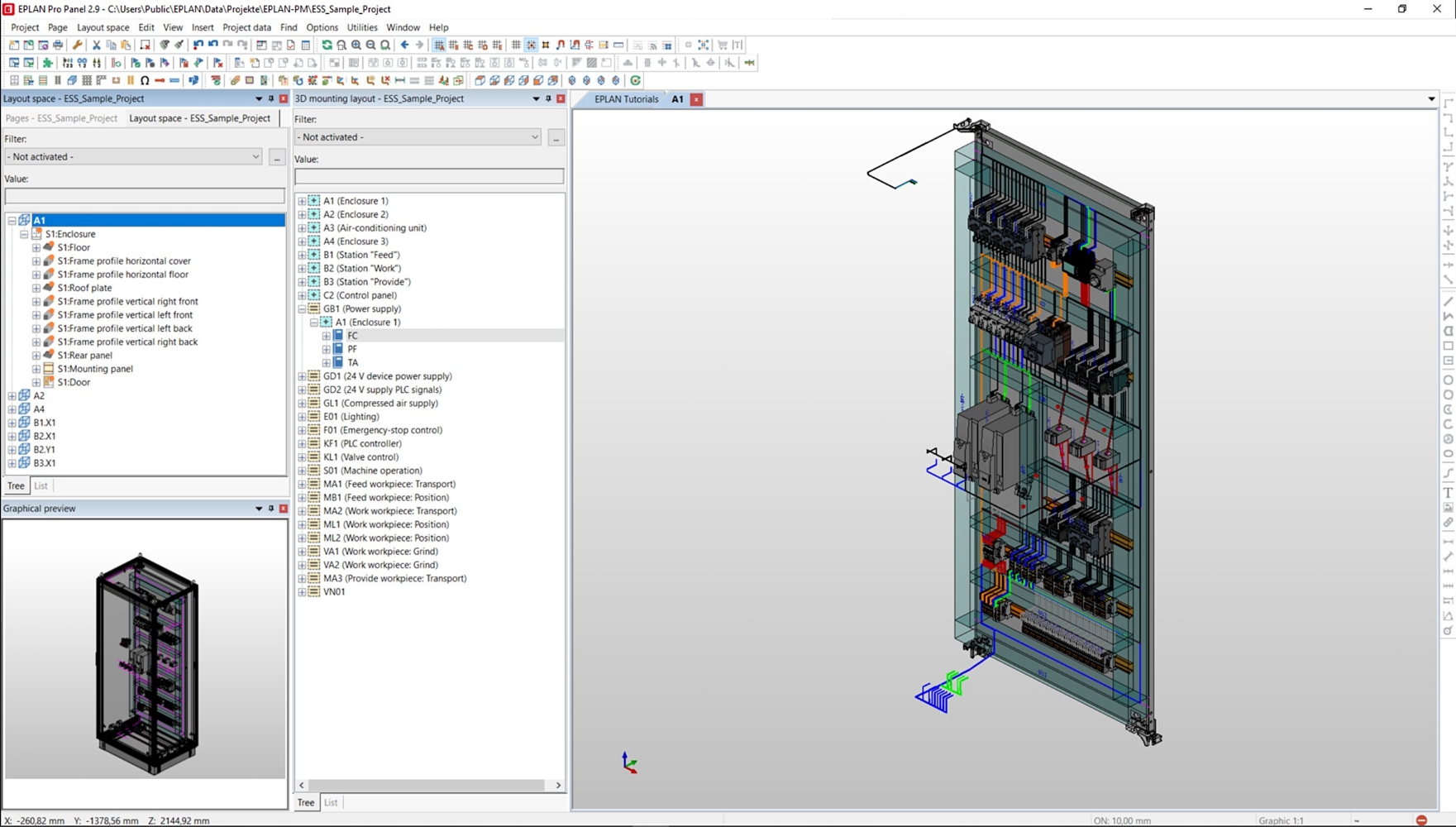The width and height of the screenshot is (1456, 827).
Task: Click the Omega symbol toolbar icon
Action: point(145,80)
